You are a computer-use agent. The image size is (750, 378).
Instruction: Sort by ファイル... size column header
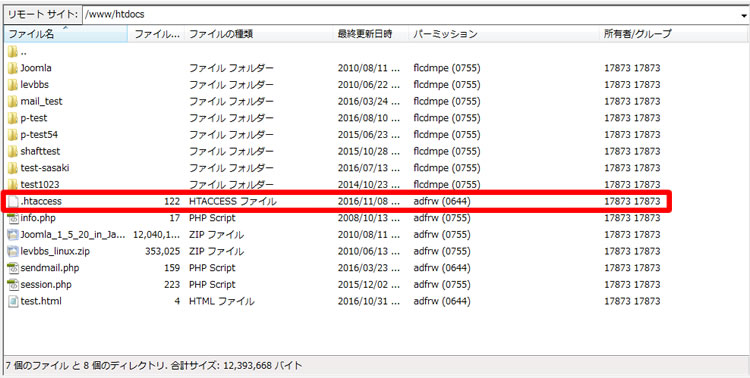[x=156, y=34]
